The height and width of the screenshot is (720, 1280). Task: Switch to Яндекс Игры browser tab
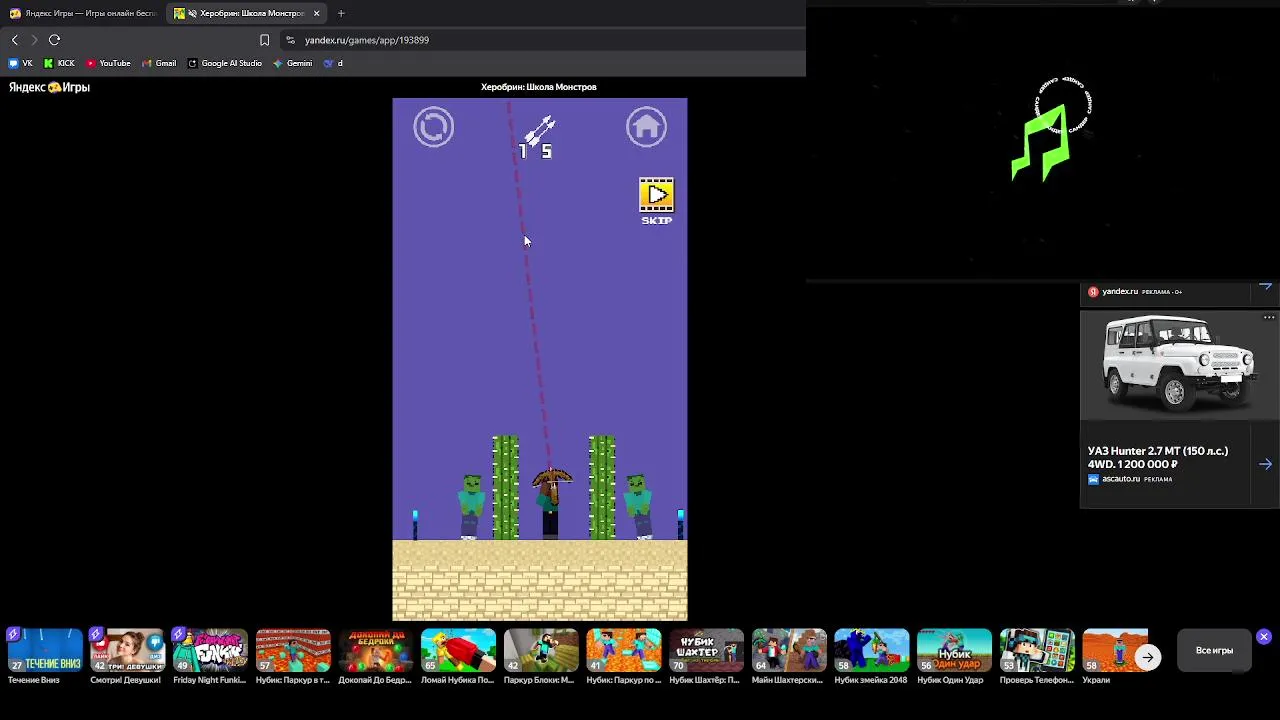[x=83, y=13]
